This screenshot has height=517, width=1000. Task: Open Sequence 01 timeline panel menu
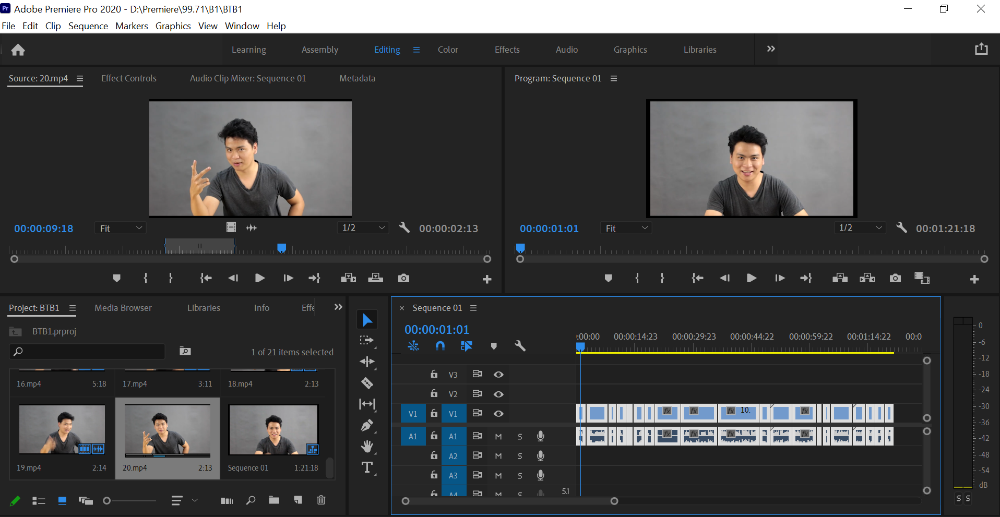473,308
